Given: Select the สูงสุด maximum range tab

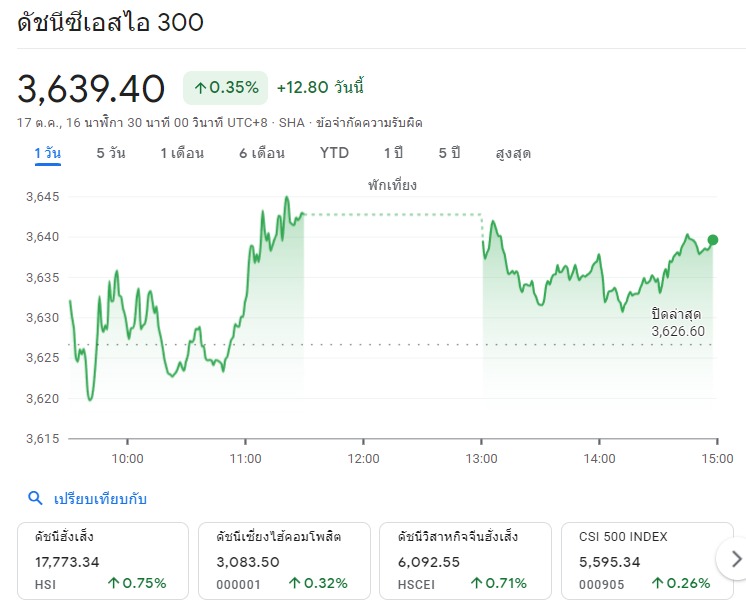Looking at the screenshot, I should point(513,153).
